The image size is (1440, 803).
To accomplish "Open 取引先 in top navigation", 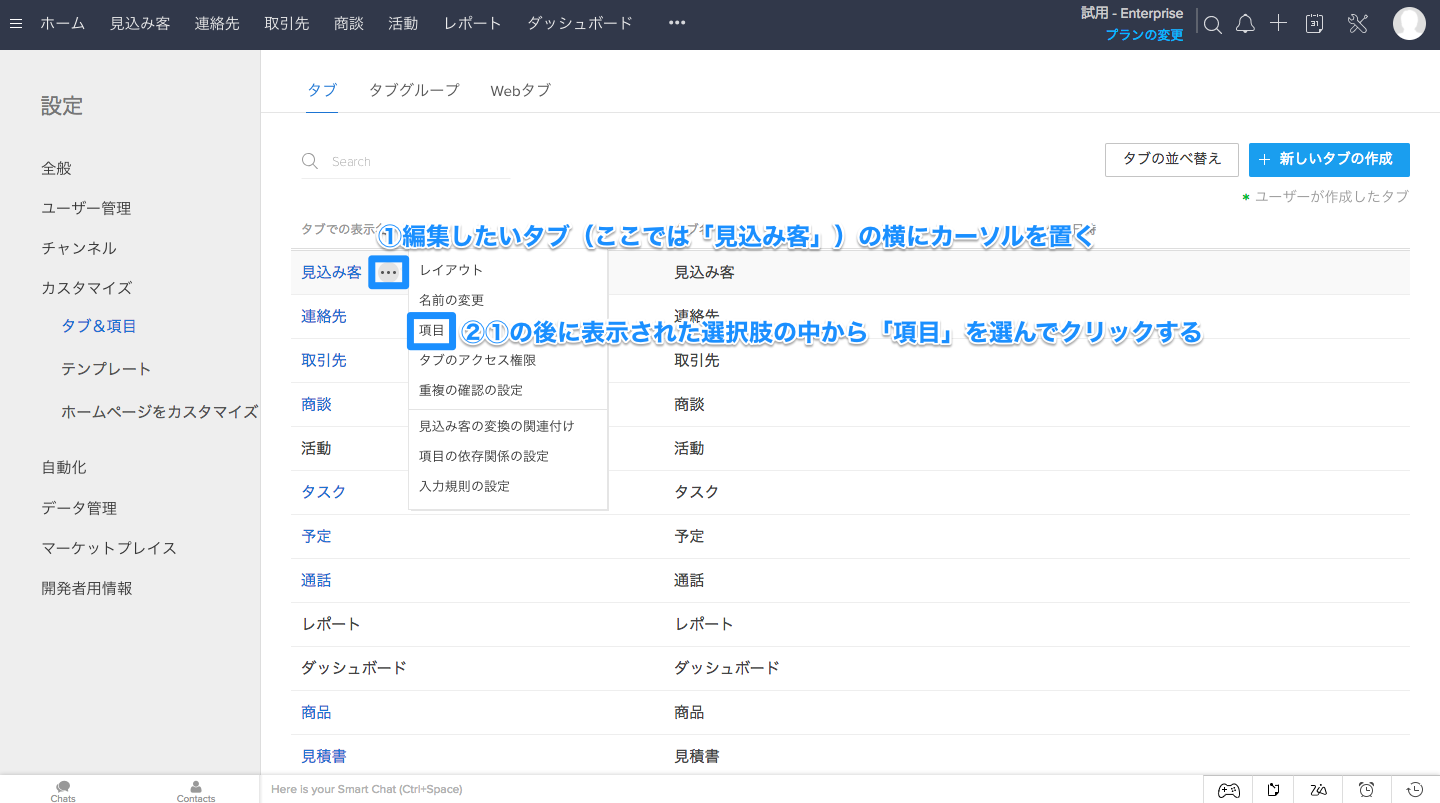I will point(287,23).
